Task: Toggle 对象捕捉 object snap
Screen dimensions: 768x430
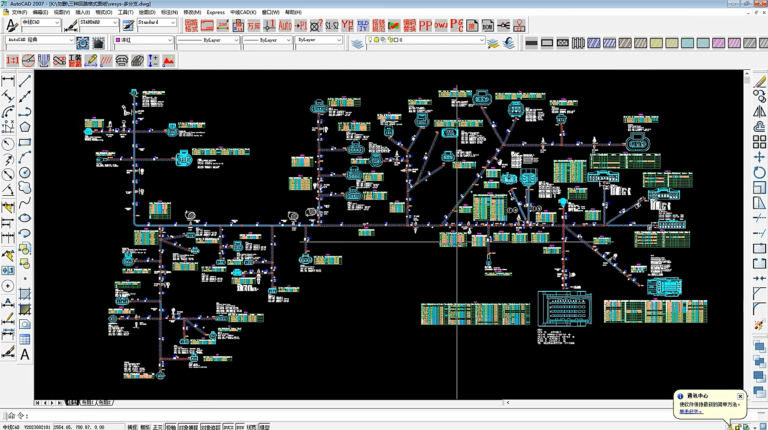Action: pos(188,427)
